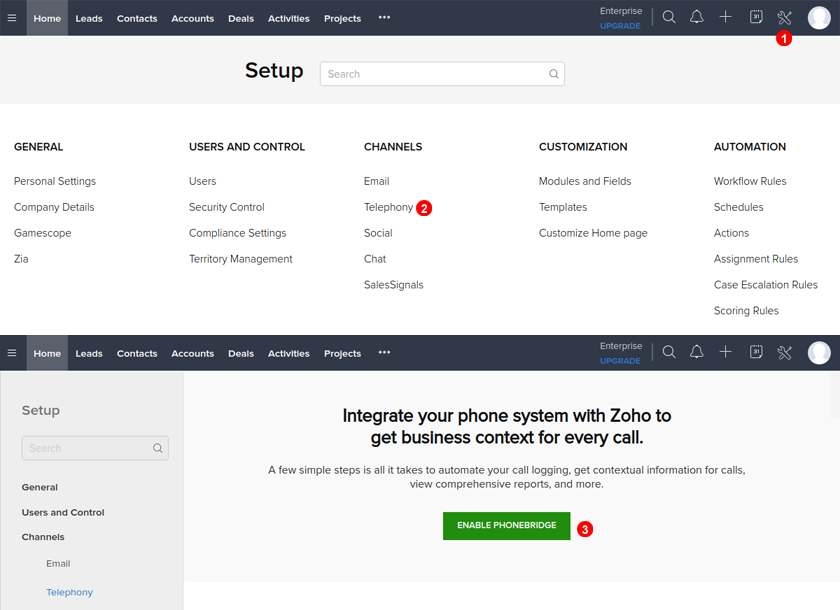Open Scoring Rules link

tap(746, 311)
